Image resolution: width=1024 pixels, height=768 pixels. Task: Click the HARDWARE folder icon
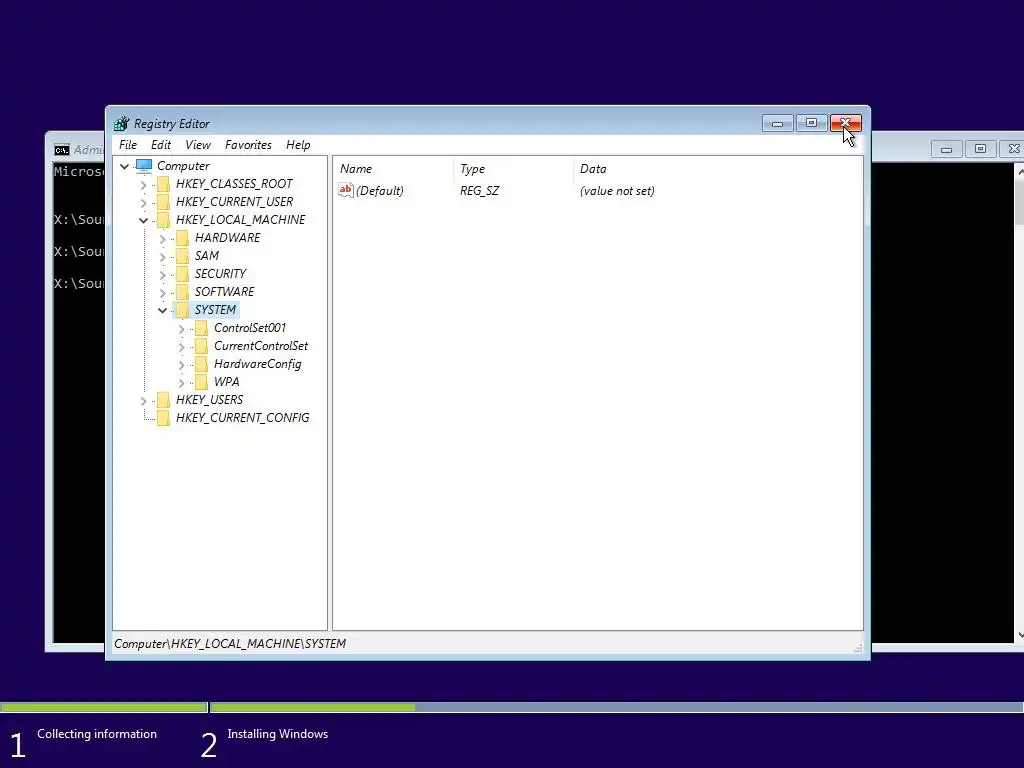coord(182,238)
